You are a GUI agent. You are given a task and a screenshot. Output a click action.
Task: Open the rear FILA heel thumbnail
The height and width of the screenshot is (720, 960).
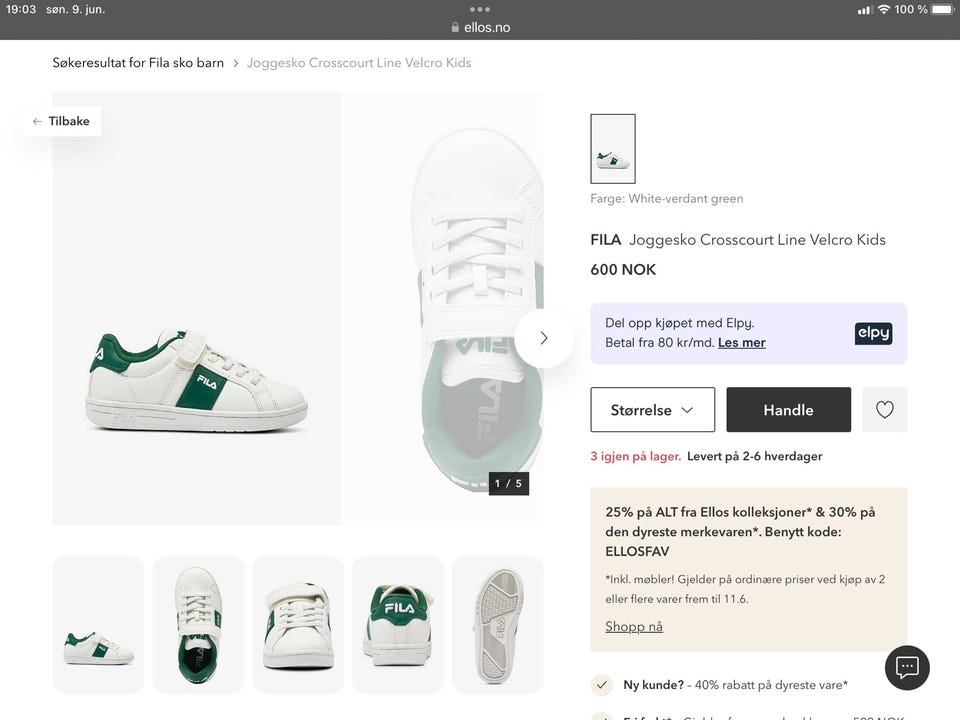click(x=398, y=625)
